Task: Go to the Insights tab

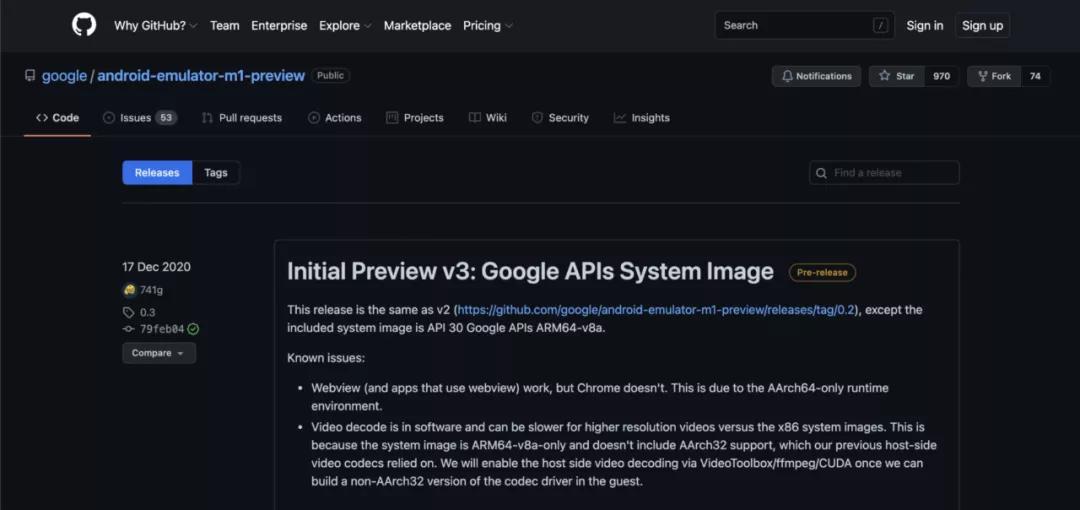Action: click(x=641, y=118)
